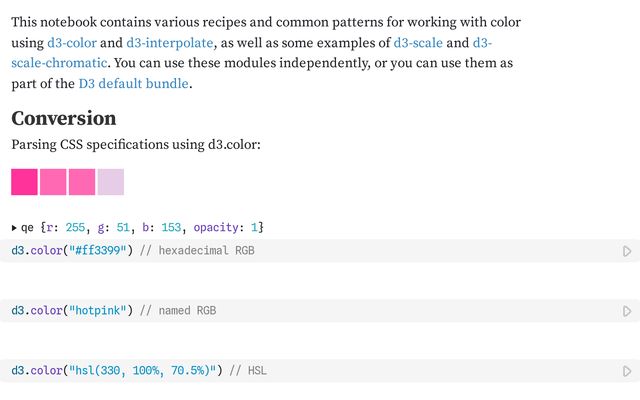Click the Conversion heading
Viewport: 640px width, 400px height.
pos(64,118)
